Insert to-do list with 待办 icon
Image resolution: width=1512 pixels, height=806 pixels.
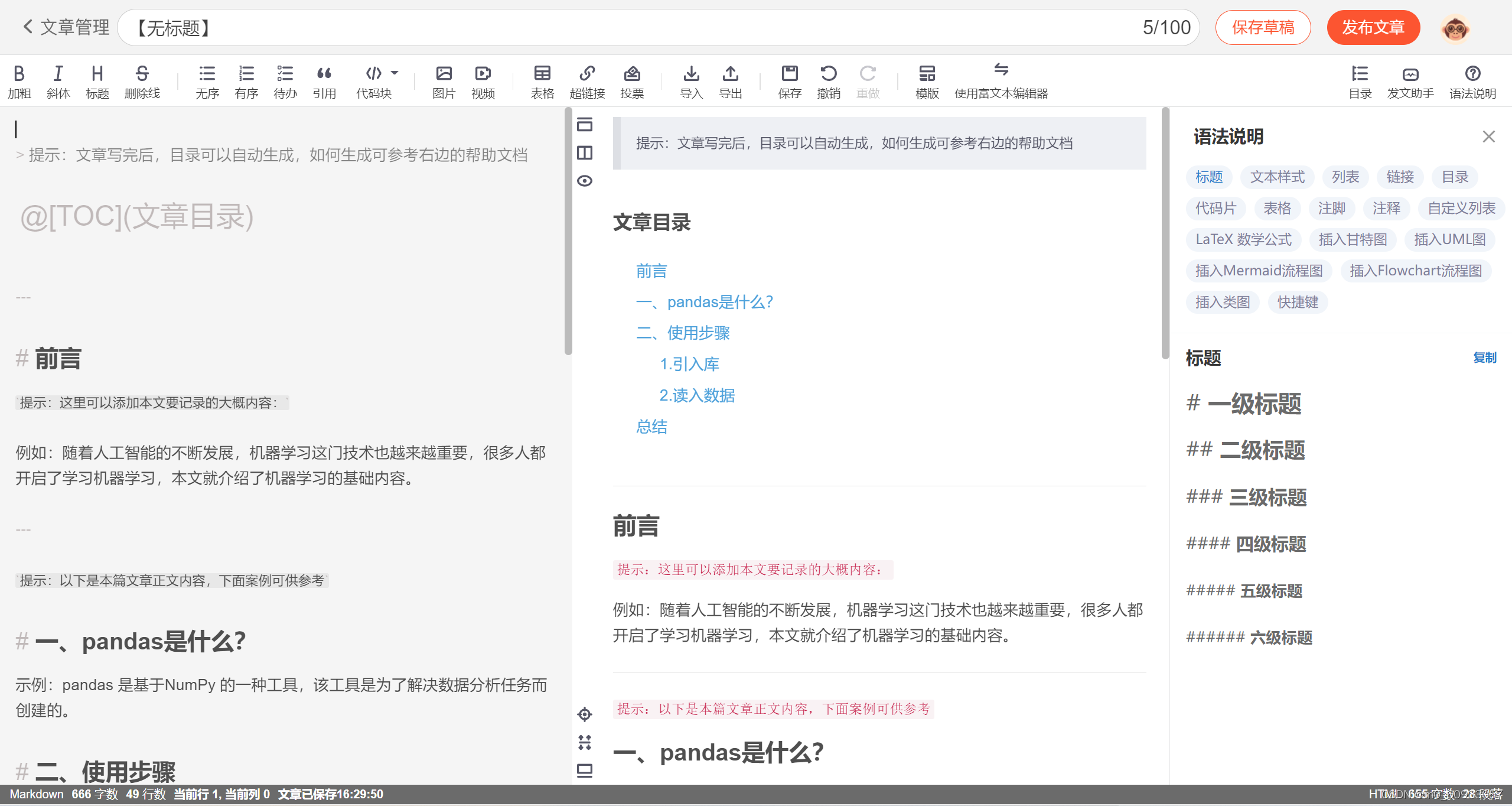point(285,82)
